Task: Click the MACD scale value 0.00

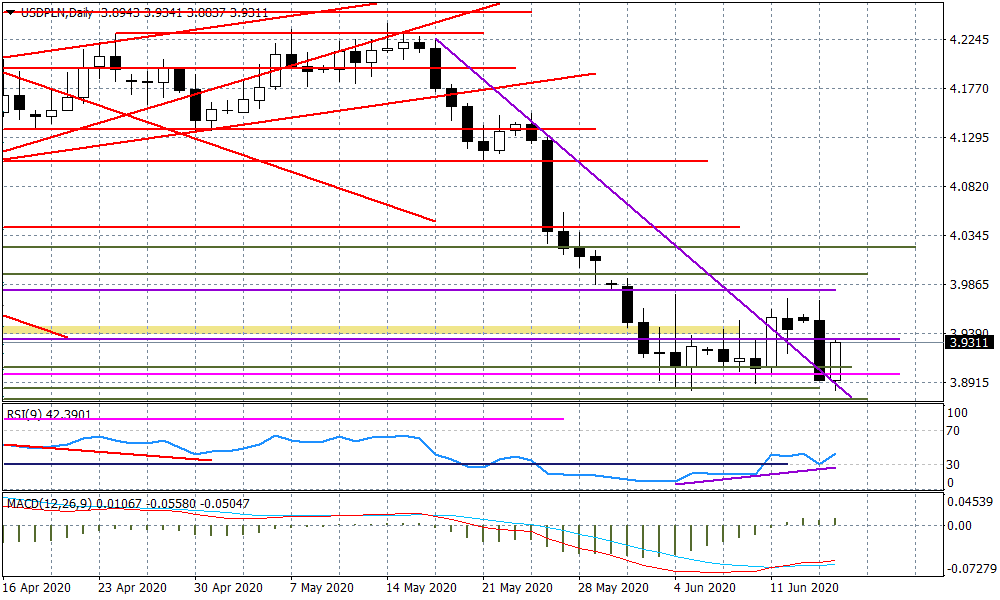Action: coord(960,526)
